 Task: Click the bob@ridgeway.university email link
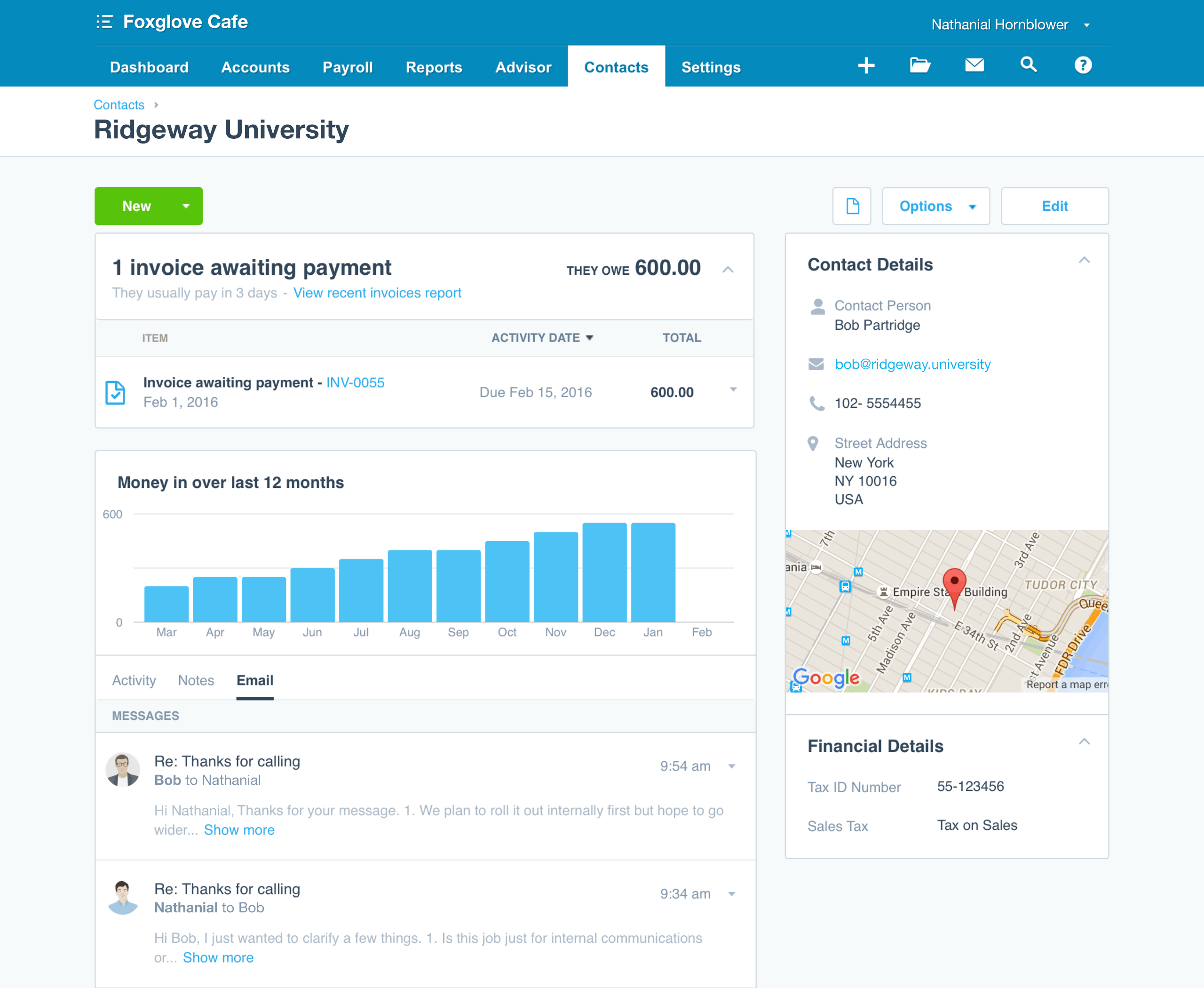click(913, 364)
